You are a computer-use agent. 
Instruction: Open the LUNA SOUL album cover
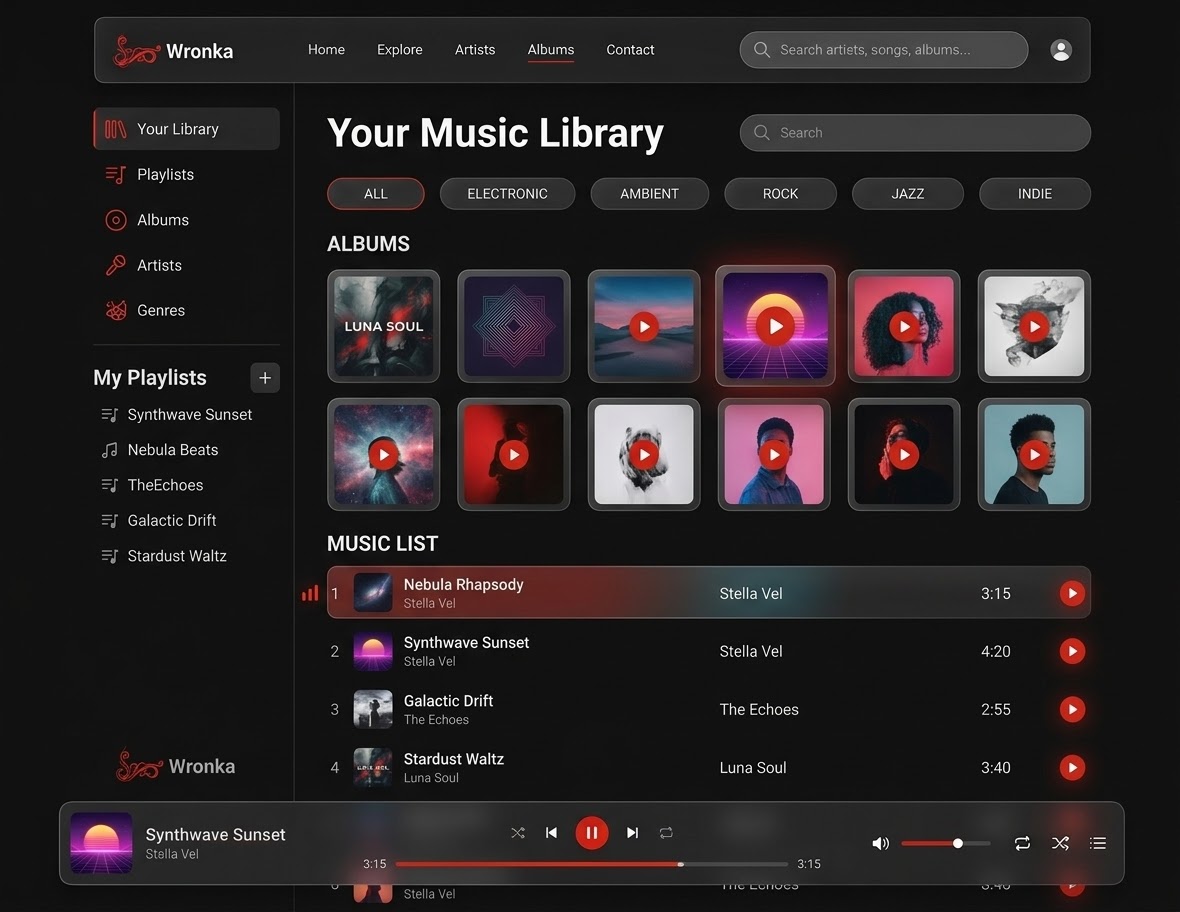(x=384, y=326)
